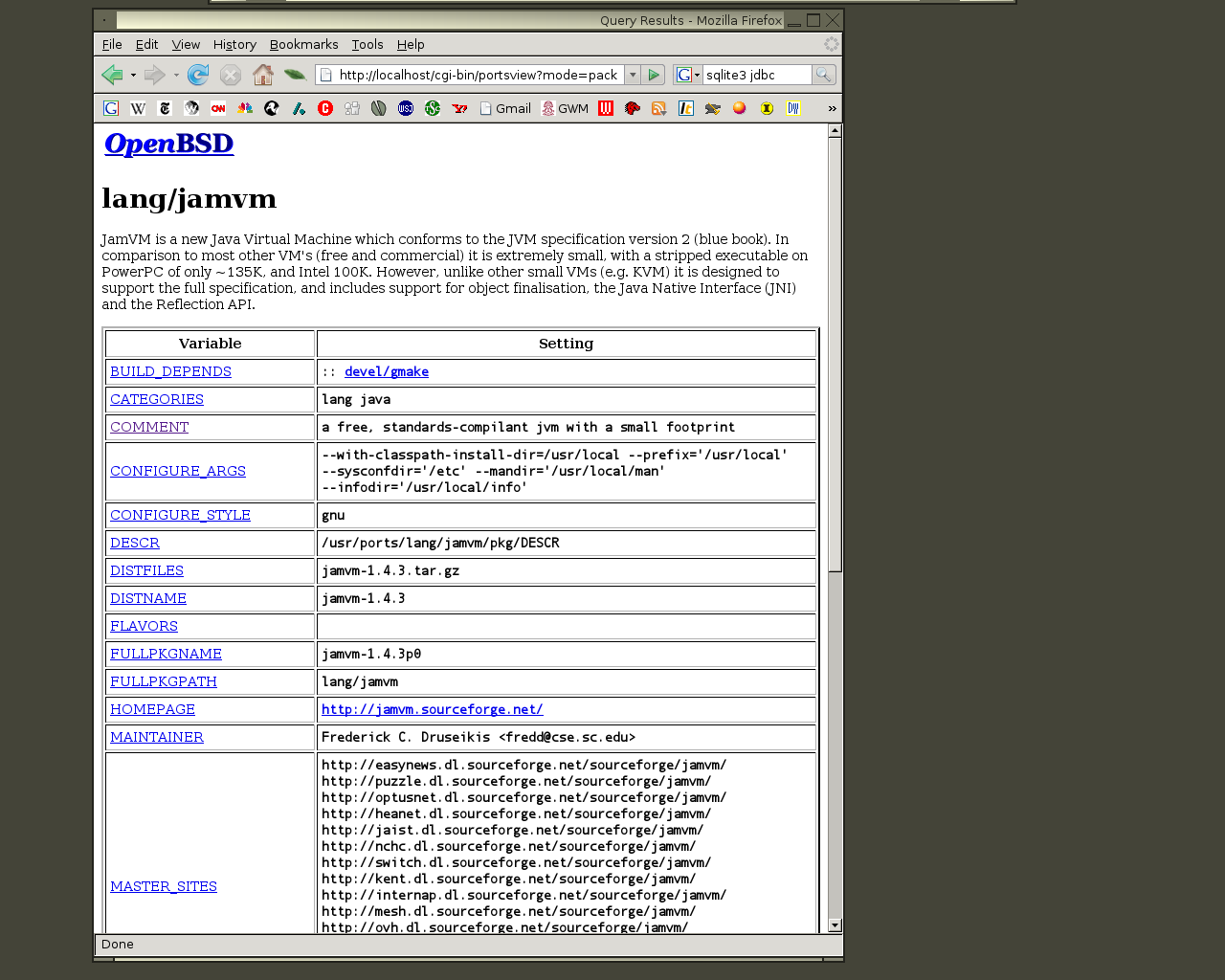This screenshot has height=980, width=1225.
Task: Click the green Back arrow button
Action: [x=112, y=75]
